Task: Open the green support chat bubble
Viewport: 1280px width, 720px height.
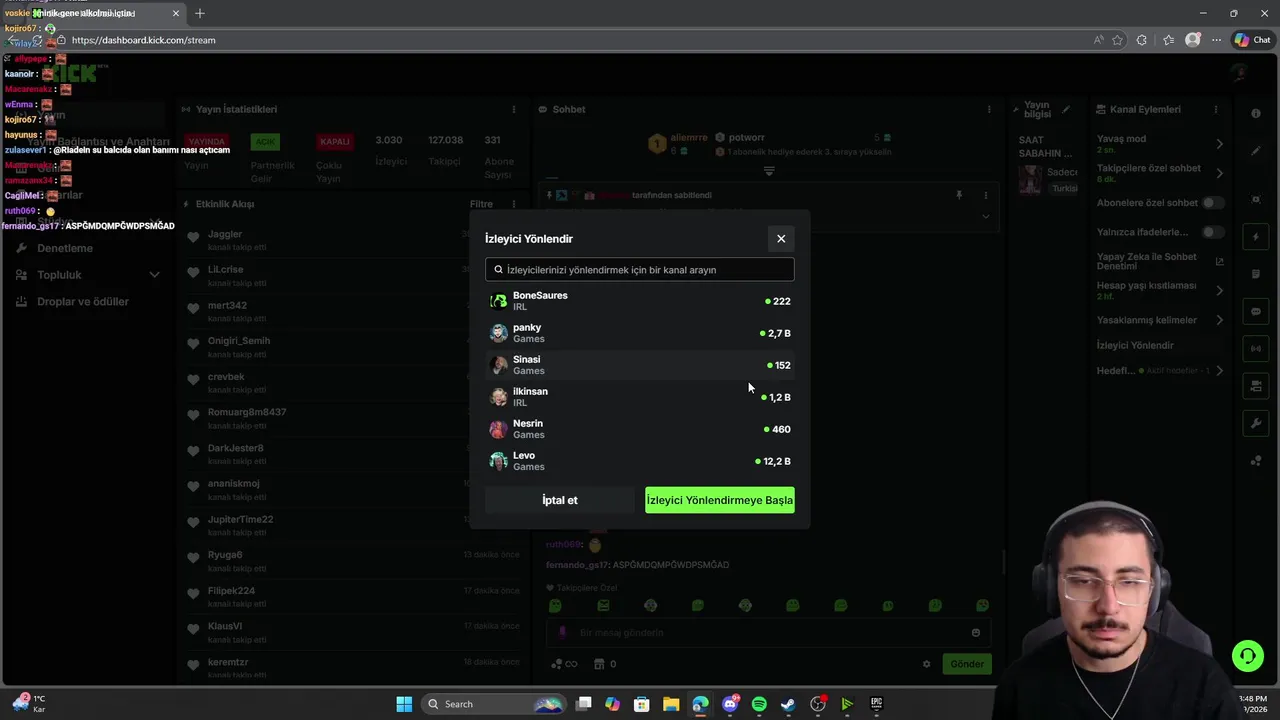Action: (1247, 656)
